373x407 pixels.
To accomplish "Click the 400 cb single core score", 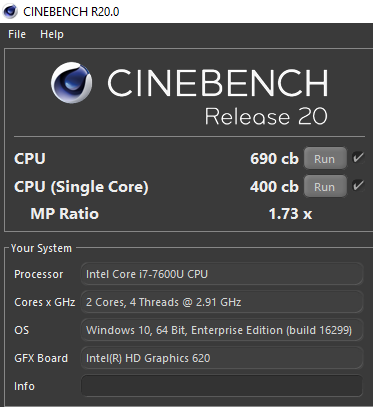I will click(x=274, y=186).
